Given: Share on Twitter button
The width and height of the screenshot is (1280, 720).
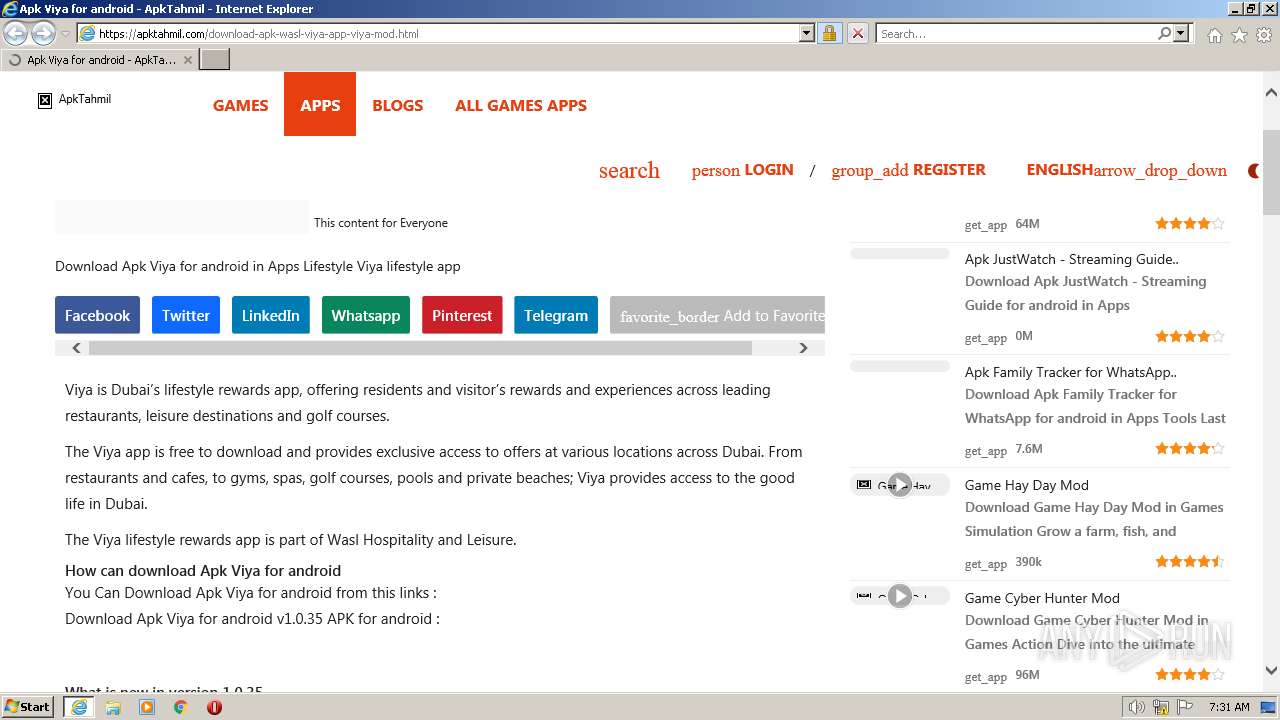Looking at the screenshot, I should [x=186, y=315].
